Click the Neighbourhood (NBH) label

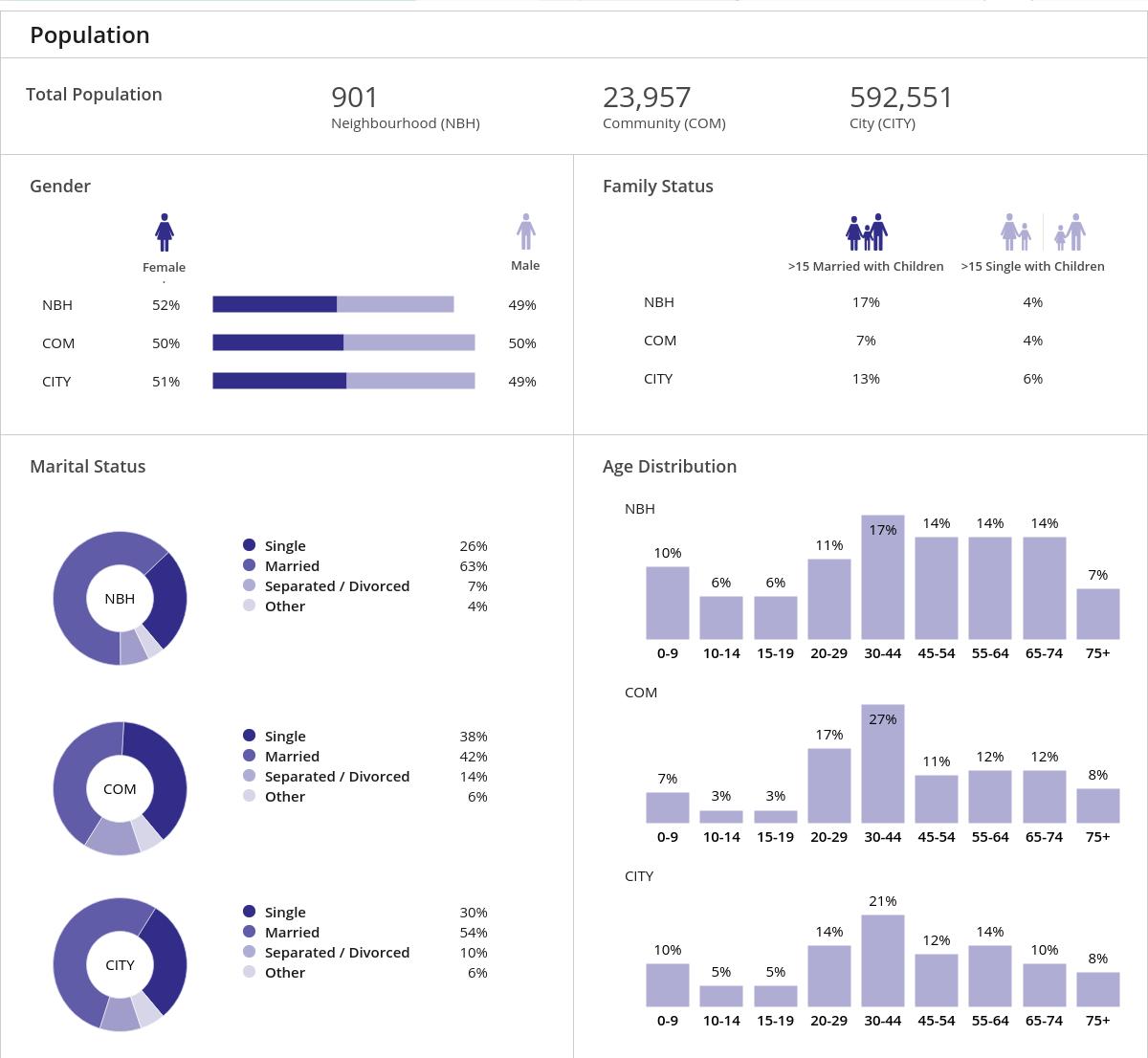406,123
